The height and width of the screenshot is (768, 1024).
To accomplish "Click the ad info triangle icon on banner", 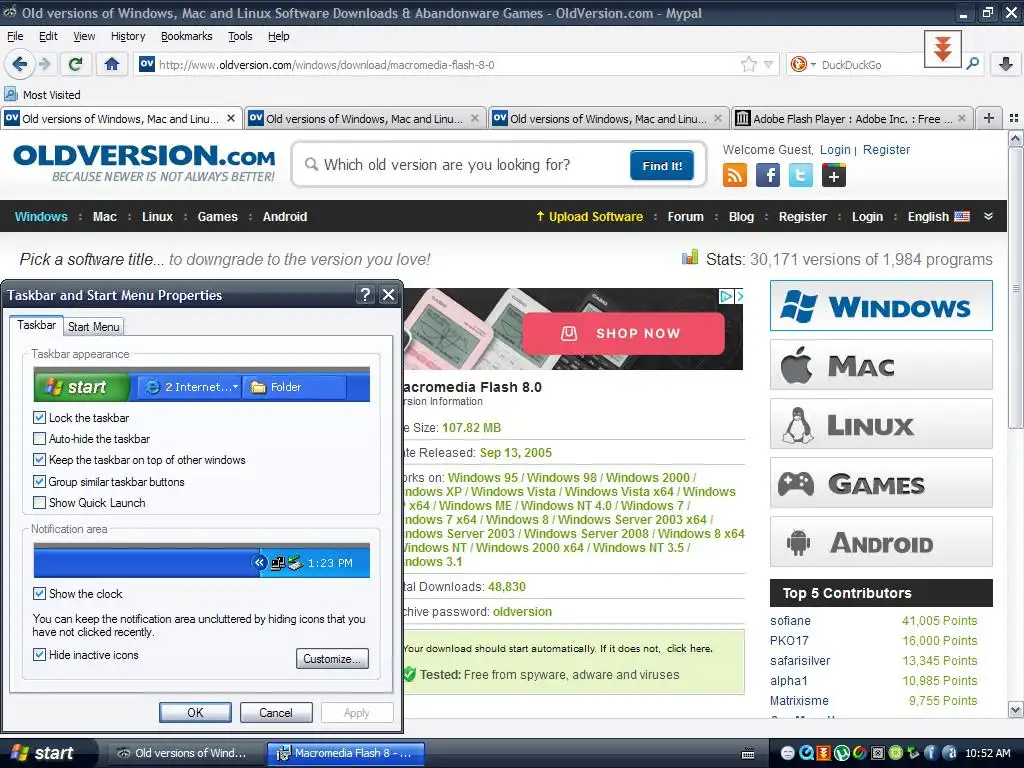I will (726, 296).
